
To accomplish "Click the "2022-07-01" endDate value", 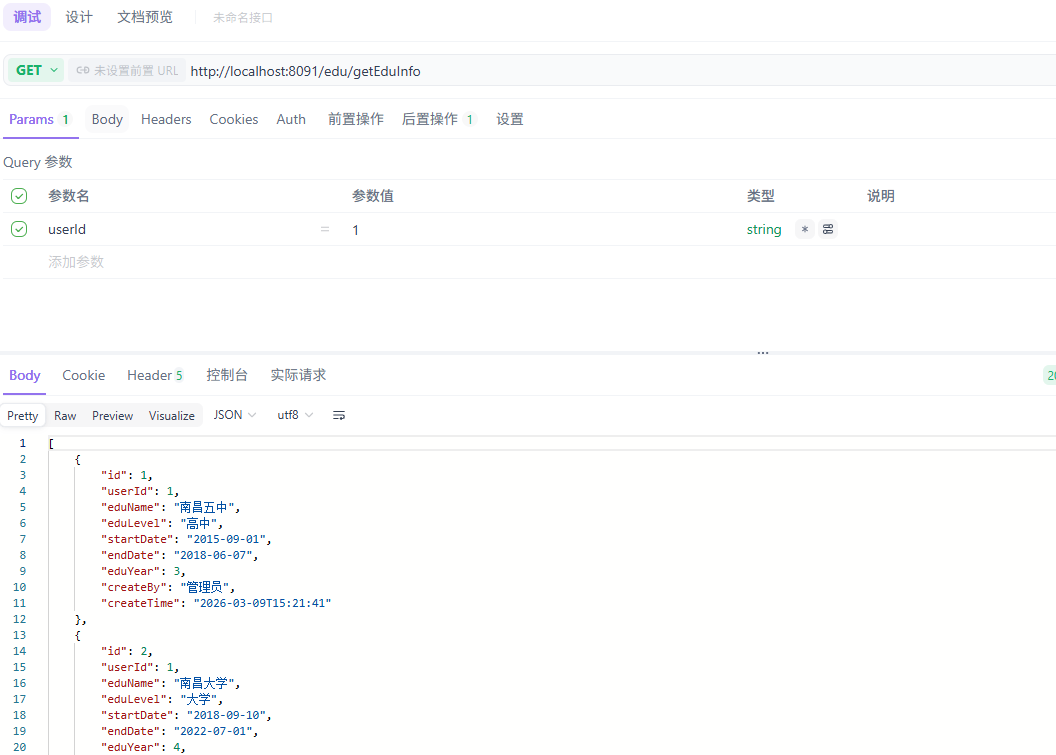I will [x=213, y=731].
